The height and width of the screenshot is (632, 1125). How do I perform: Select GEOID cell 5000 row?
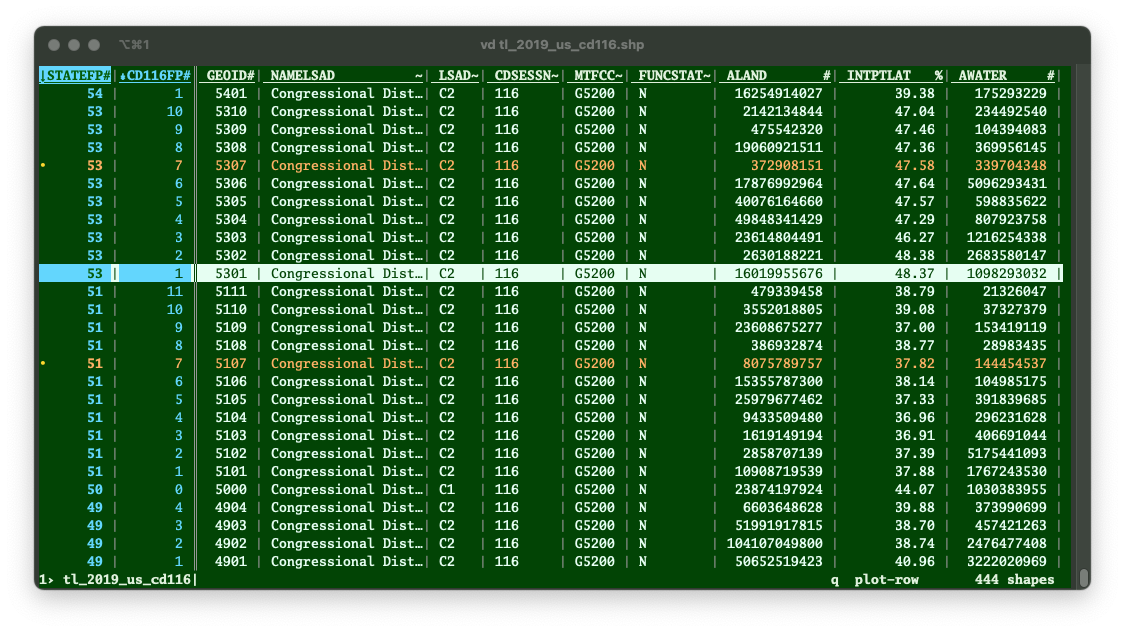click(x=231, y=489)
